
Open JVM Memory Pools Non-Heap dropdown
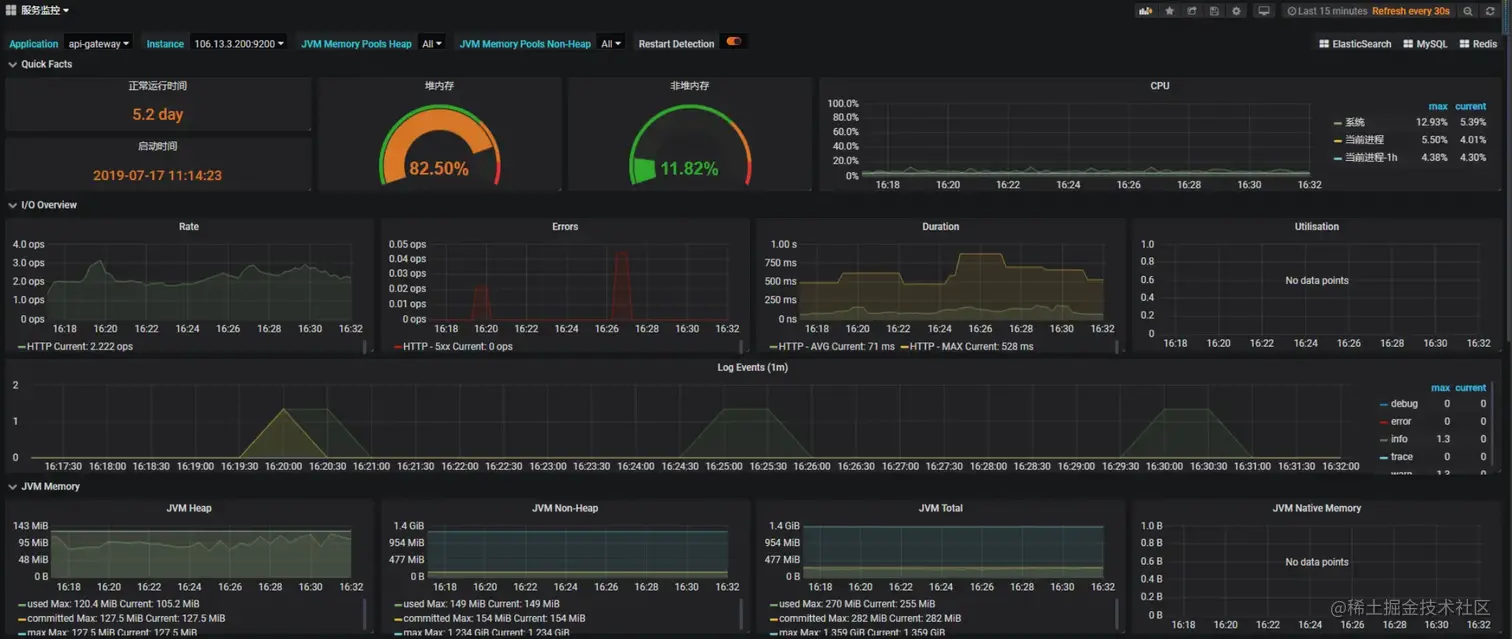(611, 44)
